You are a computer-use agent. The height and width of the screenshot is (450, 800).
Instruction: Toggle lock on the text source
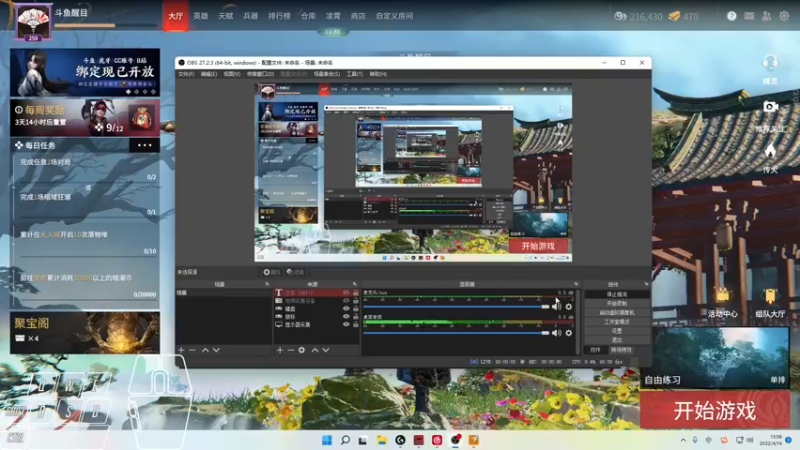(356, 293)
